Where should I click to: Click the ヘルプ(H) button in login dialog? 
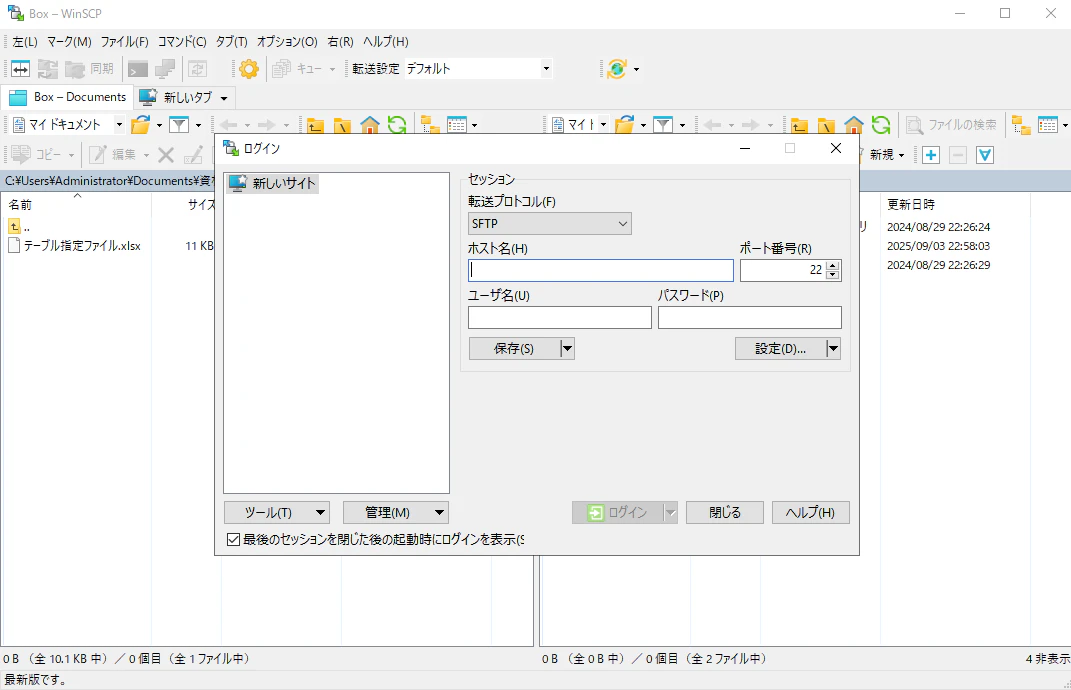tap(811, 512)
